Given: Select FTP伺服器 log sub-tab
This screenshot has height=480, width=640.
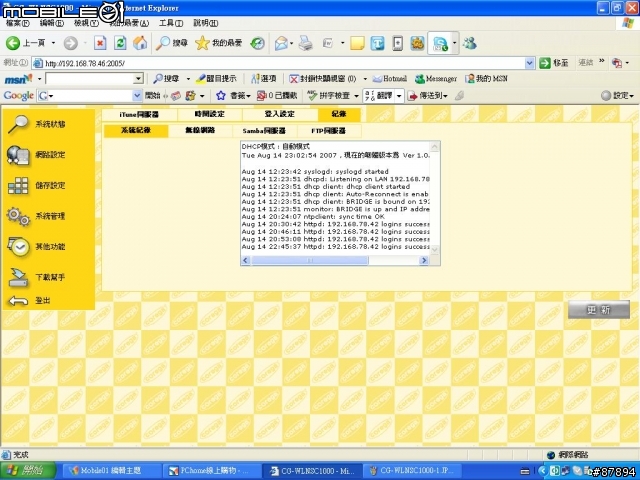Looking at the screenshot, I should (x=329, y=131).
